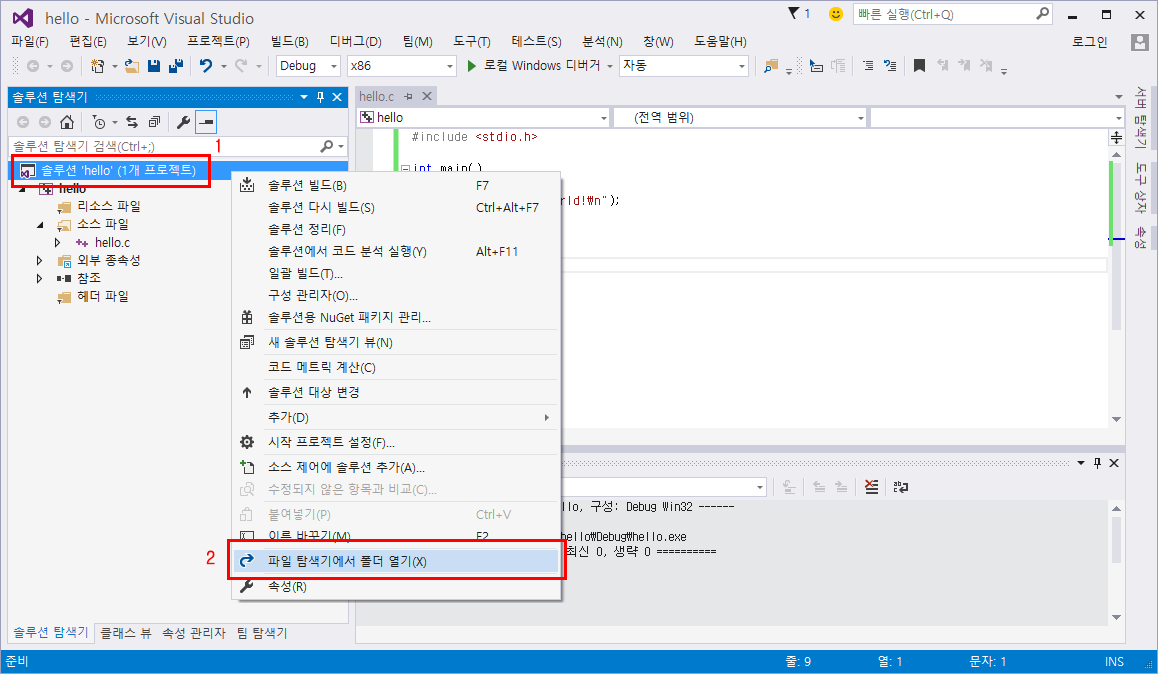Click the uncomment selected lines icon
The image size is (1158, 674).
coord(890,66)
